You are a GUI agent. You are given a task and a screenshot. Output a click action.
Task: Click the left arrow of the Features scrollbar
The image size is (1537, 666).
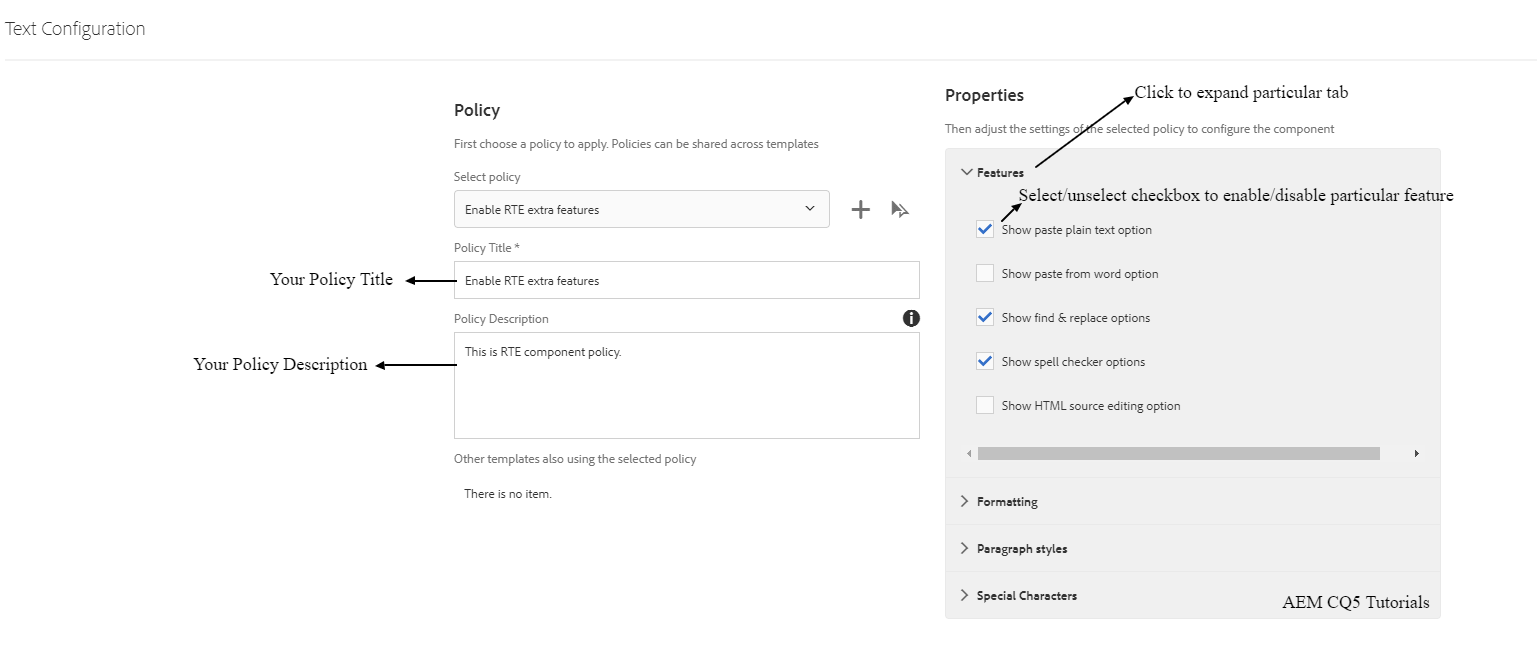(x=968, y=453)
